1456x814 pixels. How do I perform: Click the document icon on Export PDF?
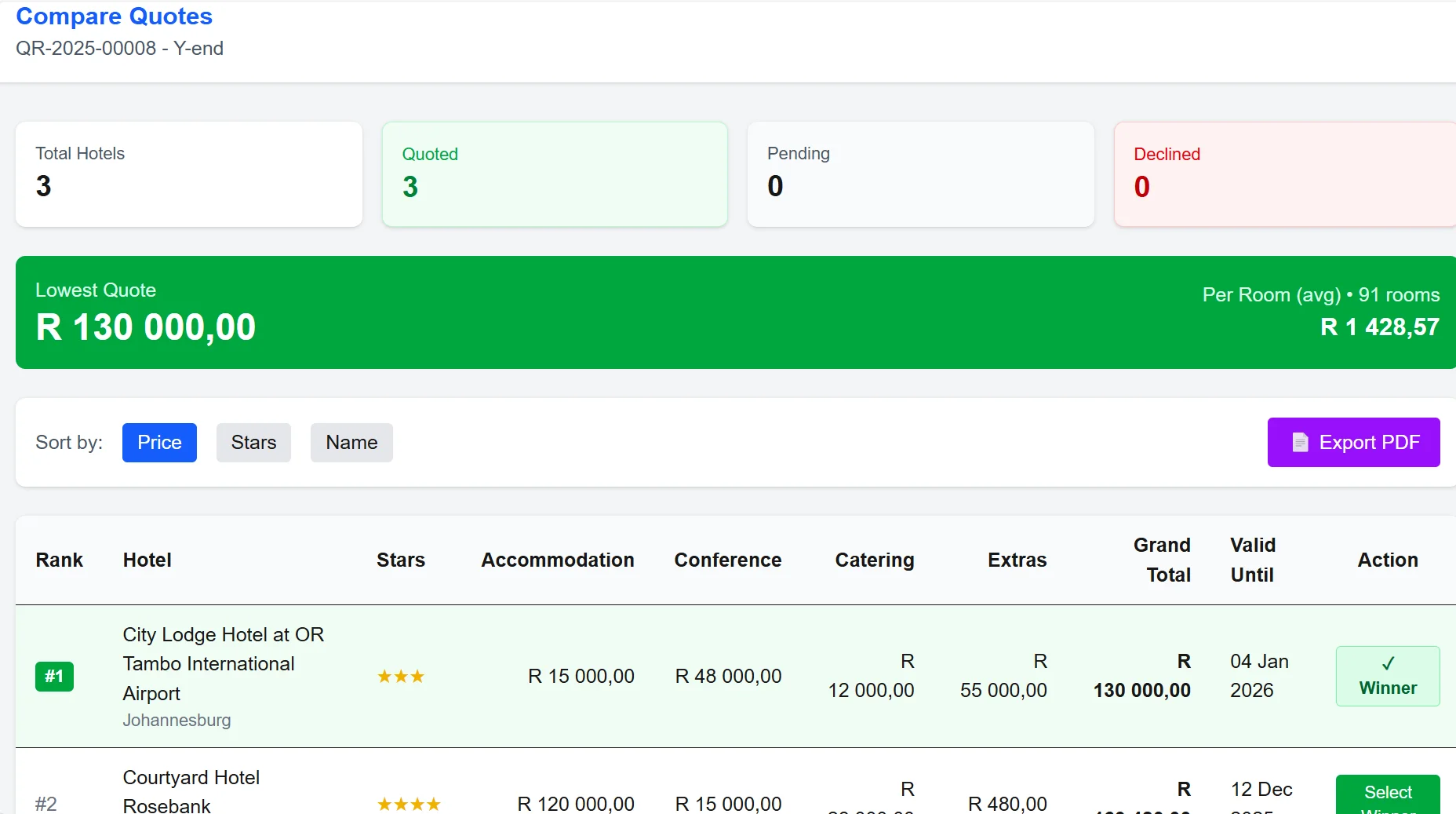click(1300, 443)
